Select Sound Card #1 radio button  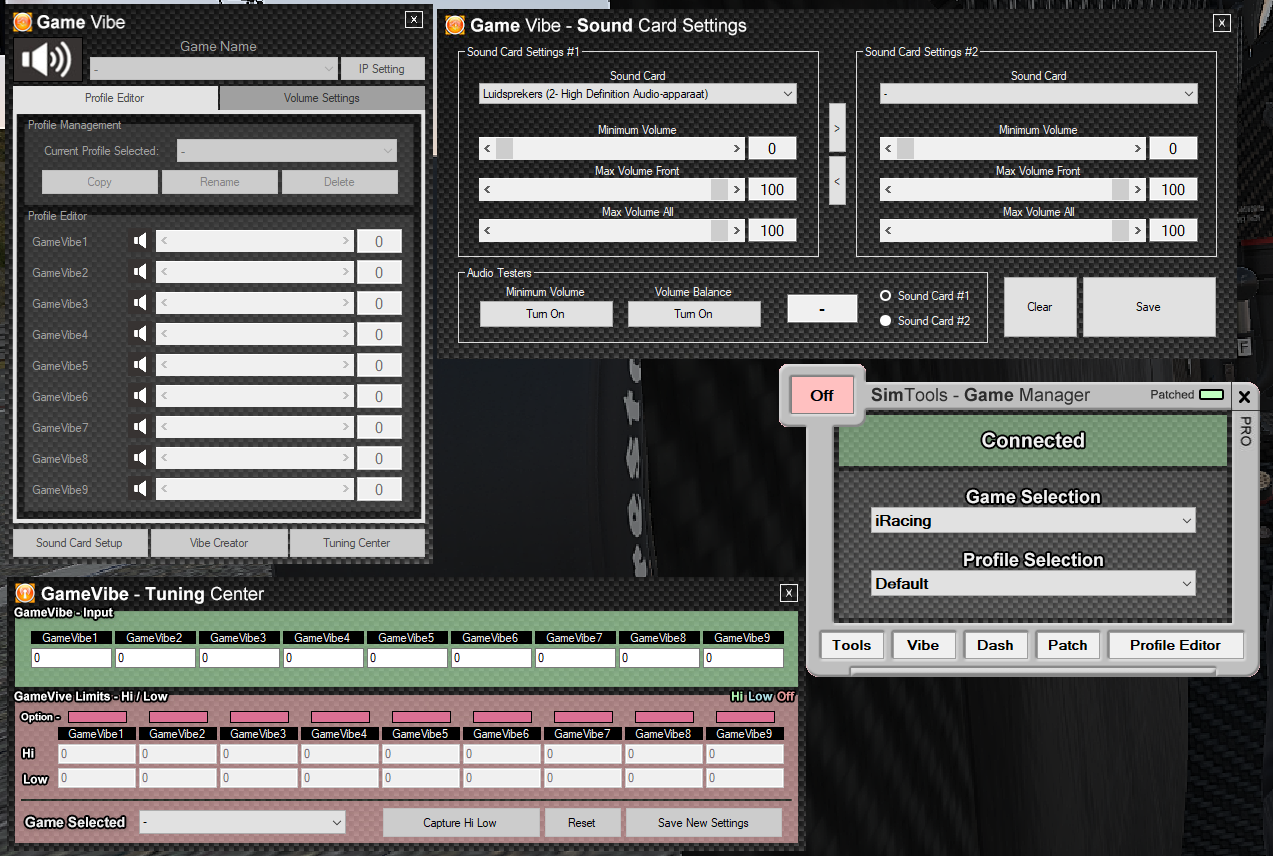click(885, 296)
